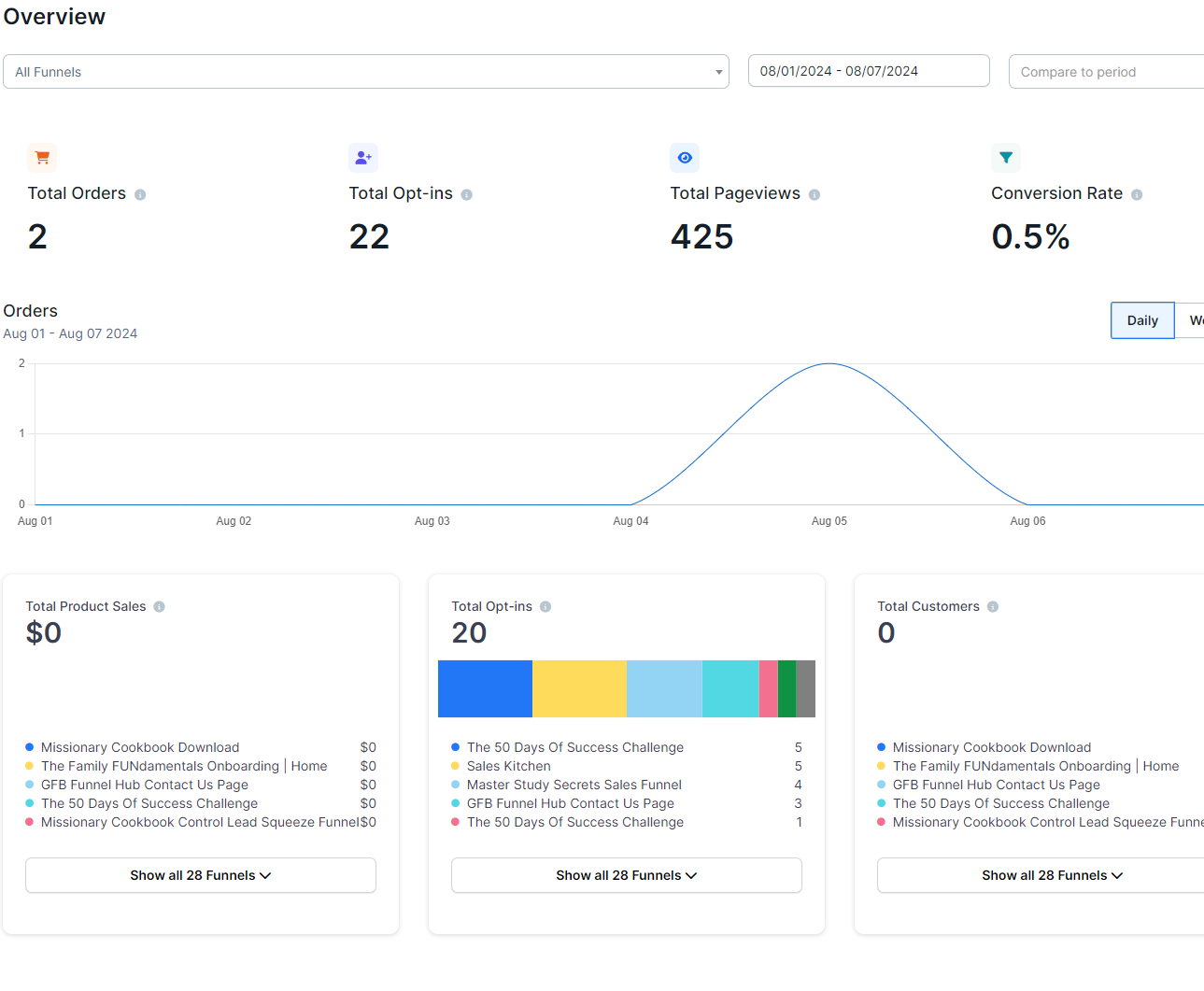Click the opt-ins card total of 20

click(469, 633)
